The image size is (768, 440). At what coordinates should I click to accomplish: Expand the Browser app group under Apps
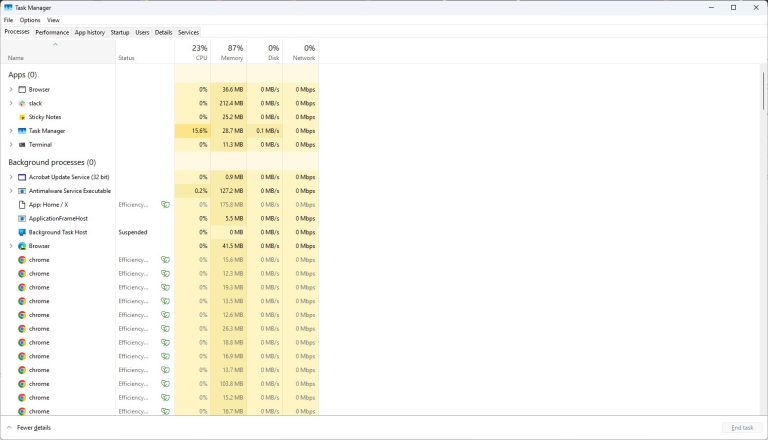click(11, 90)
